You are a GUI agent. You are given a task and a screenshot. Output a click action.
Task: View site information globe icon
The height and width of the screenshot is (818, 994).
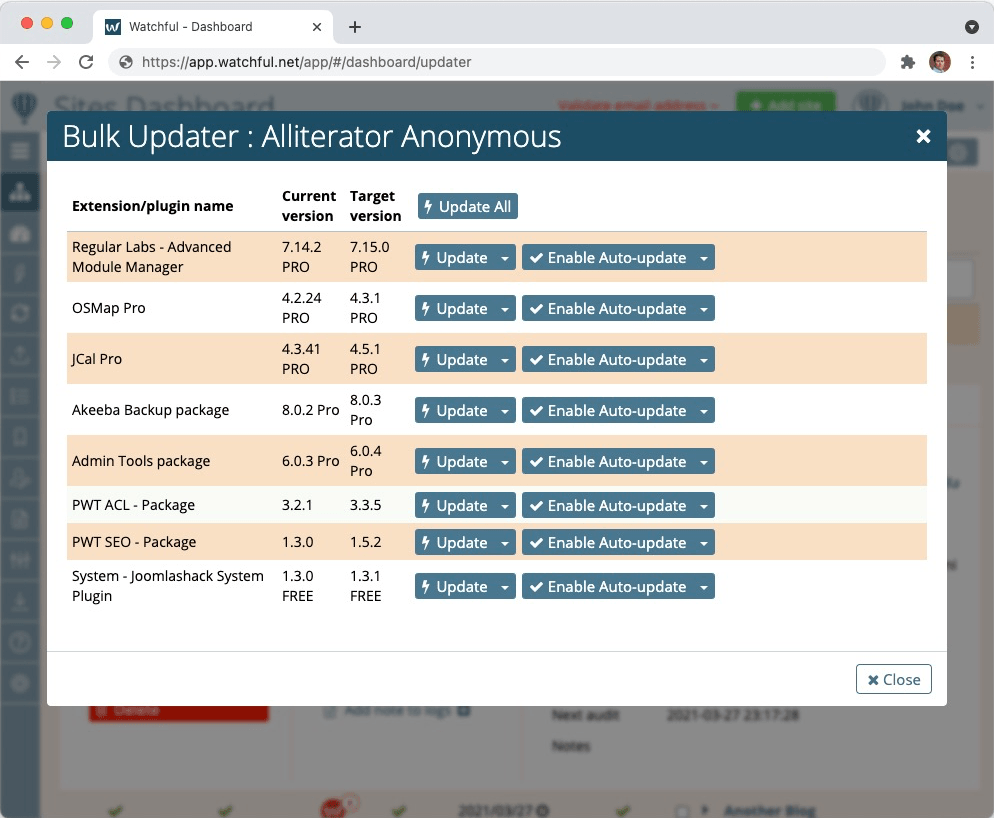(126, 62)
